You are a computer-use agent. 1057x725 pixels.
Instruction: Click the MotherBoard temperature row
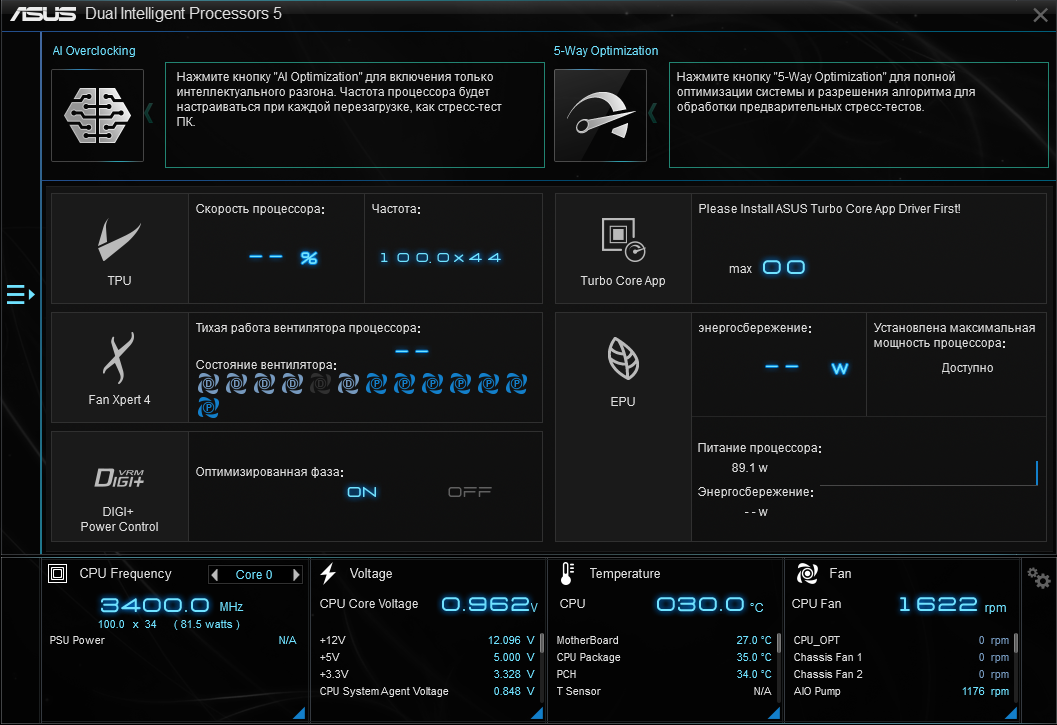(664, 640)
